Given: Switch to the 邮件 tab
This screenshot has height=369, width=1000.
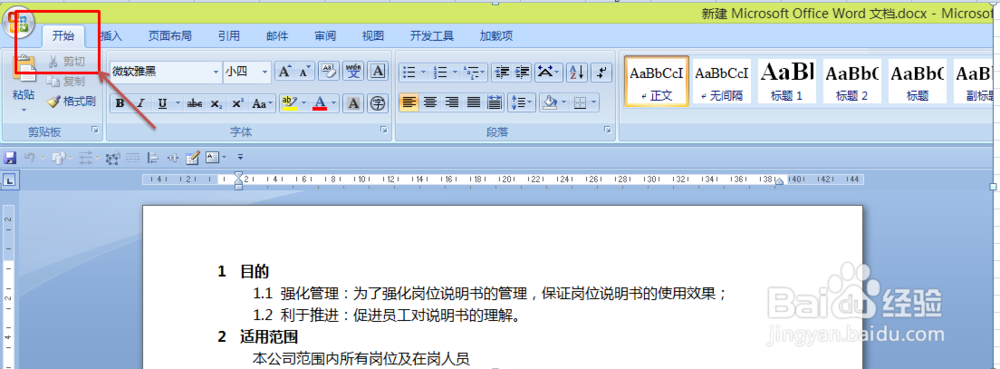Looking at the screenshot, I should tap(277, 36).
